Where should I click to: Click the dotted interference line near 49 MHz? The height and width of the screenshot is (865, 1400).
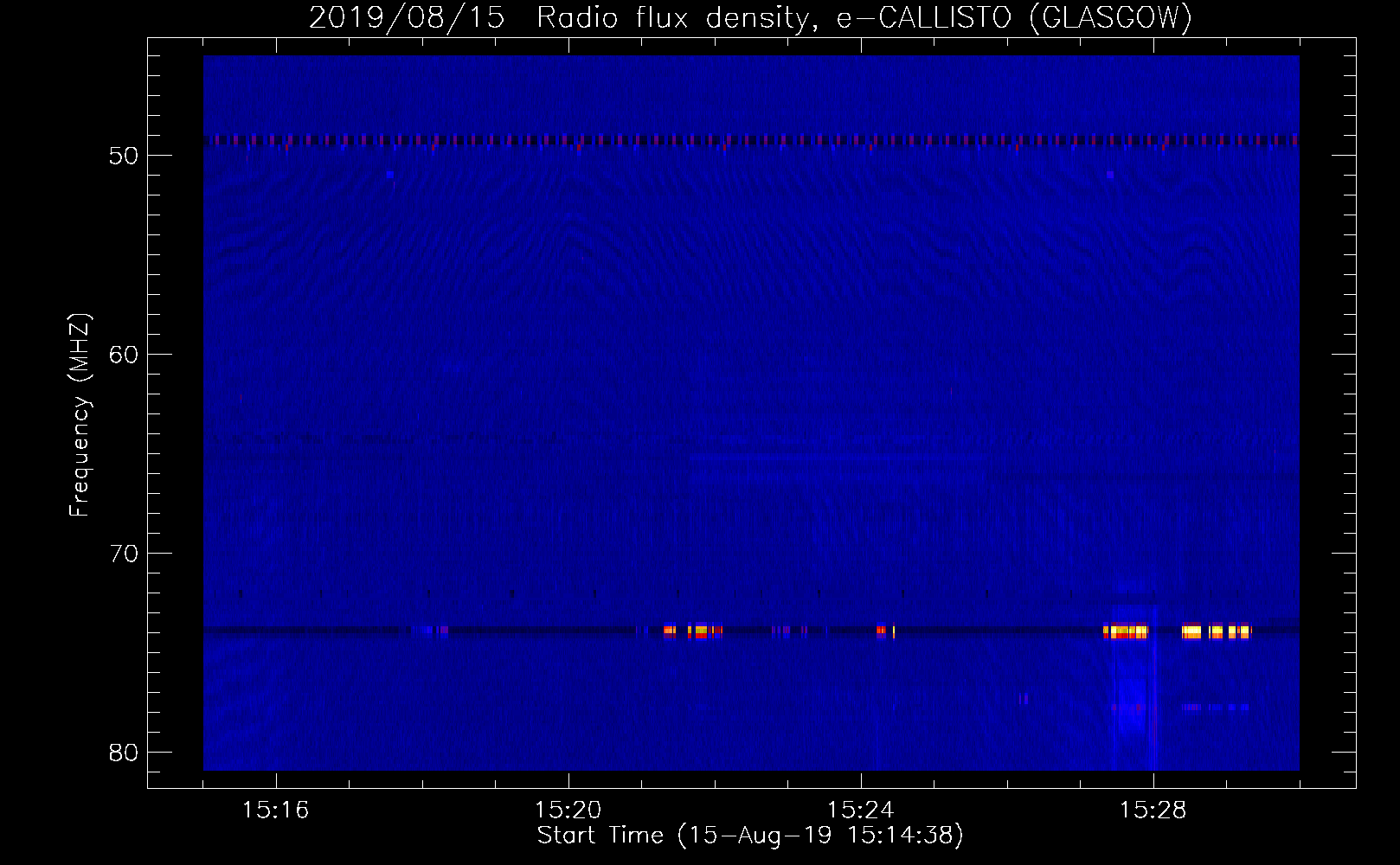point(751,139)
